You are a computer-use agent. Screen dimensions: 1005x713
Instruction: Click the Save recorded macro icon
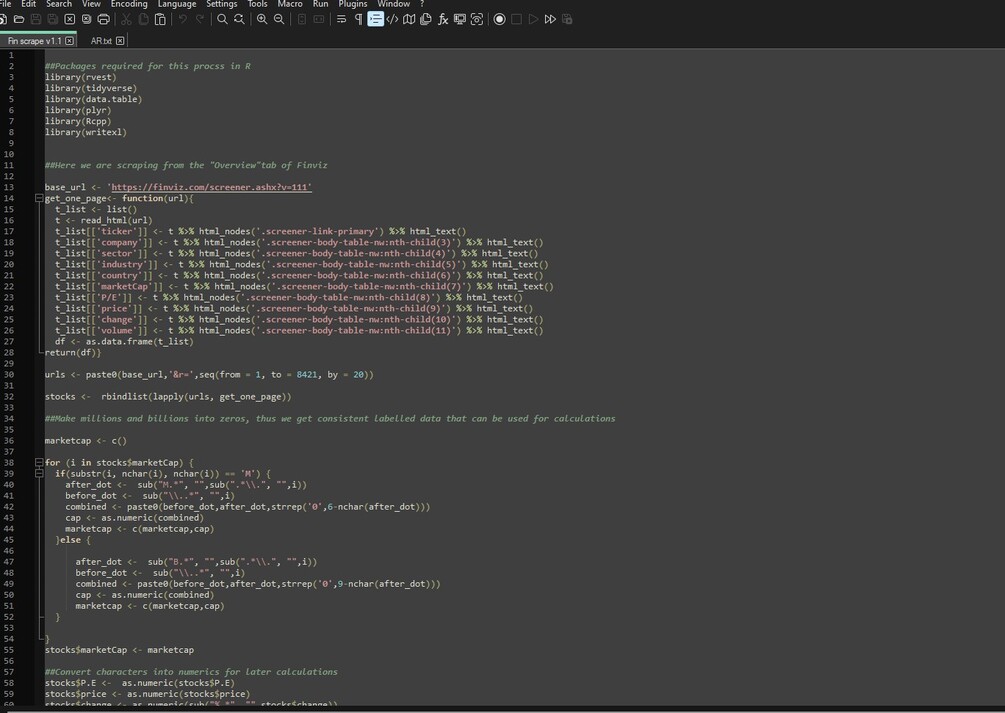(567, 19)
